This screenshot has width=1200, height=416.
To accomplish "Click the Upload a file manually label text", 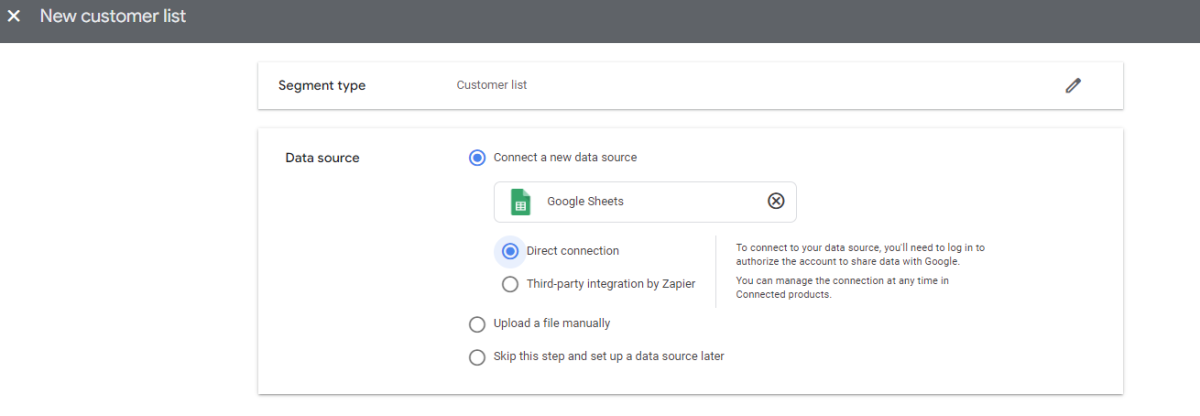I will [x=552, y=324].
